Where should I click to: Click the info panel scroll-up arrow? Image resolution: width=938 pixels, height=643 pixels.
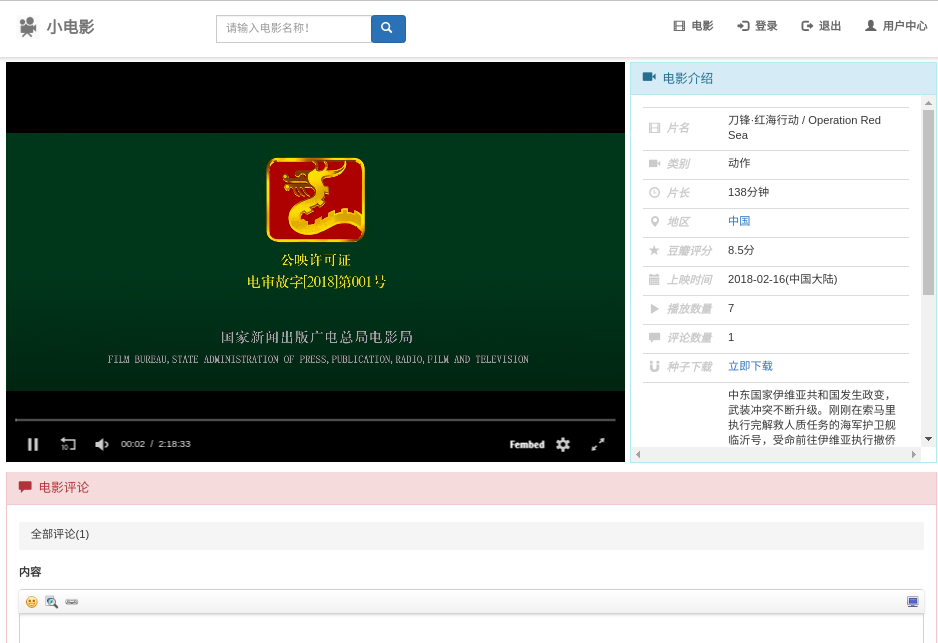point(928,103)
